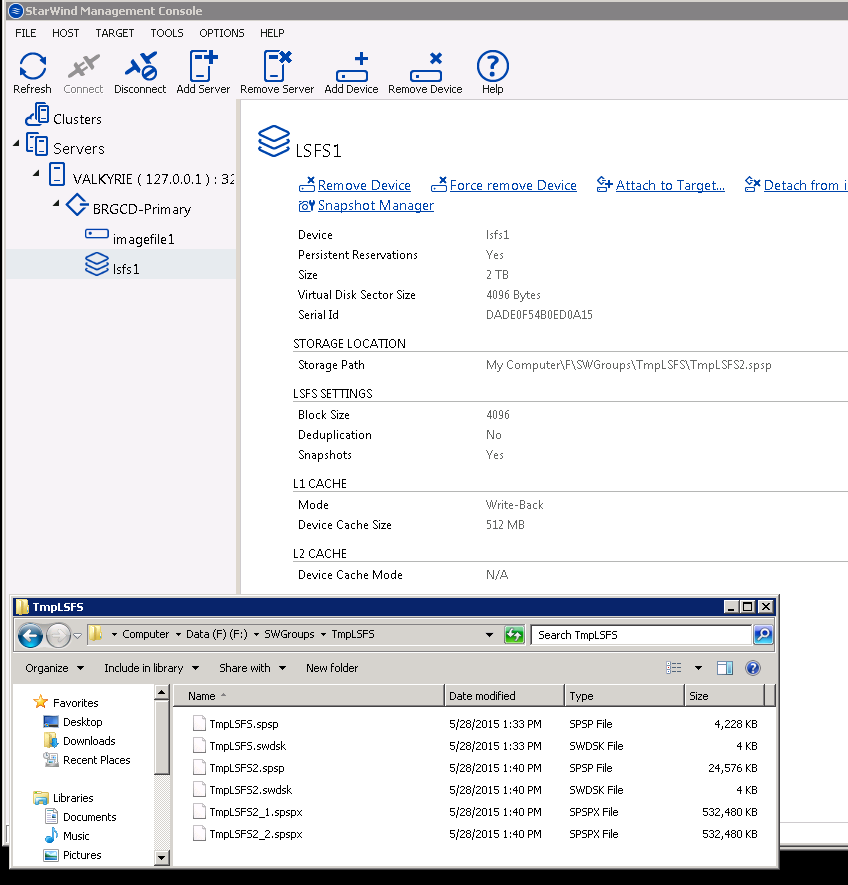
Task: Open the view options dropdown arrow
Action: coord(698,668)
